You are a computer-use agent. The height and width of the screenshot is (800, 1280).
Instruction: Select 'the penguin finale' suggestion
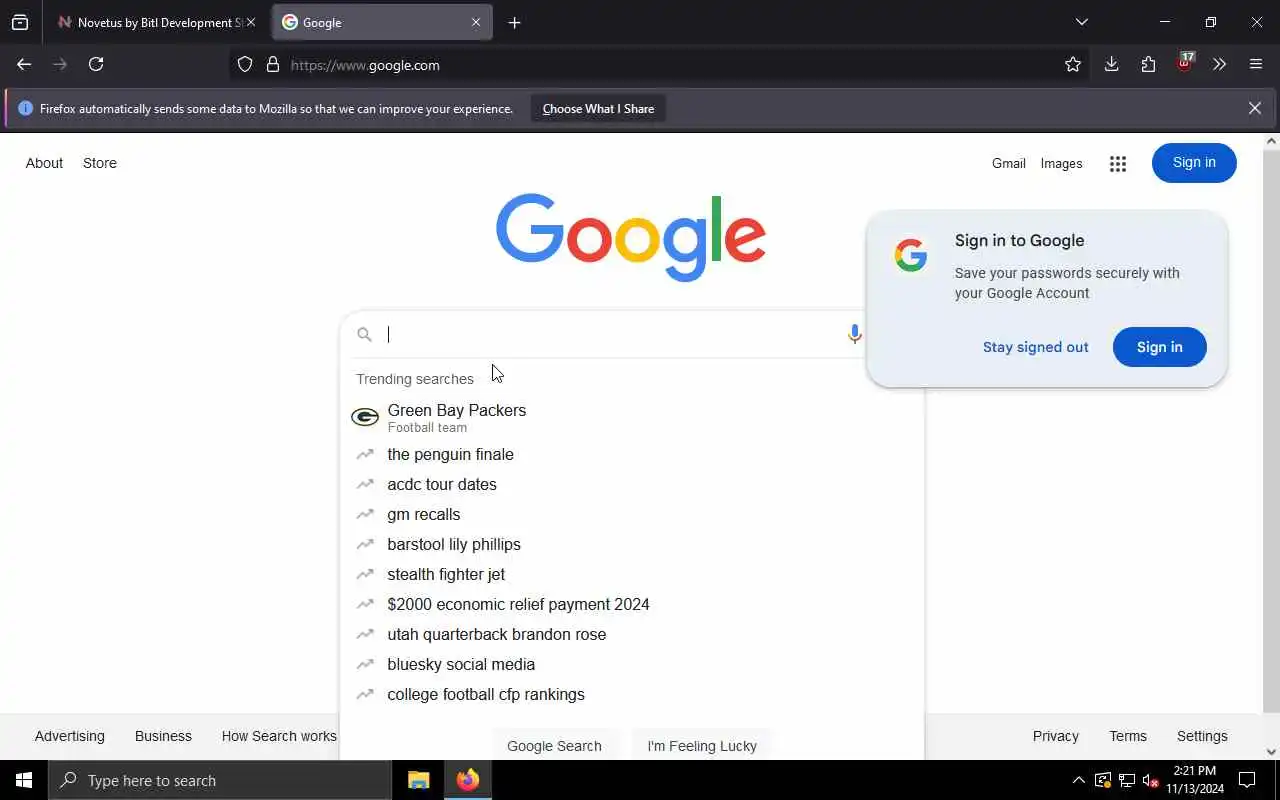coord(632,454)
